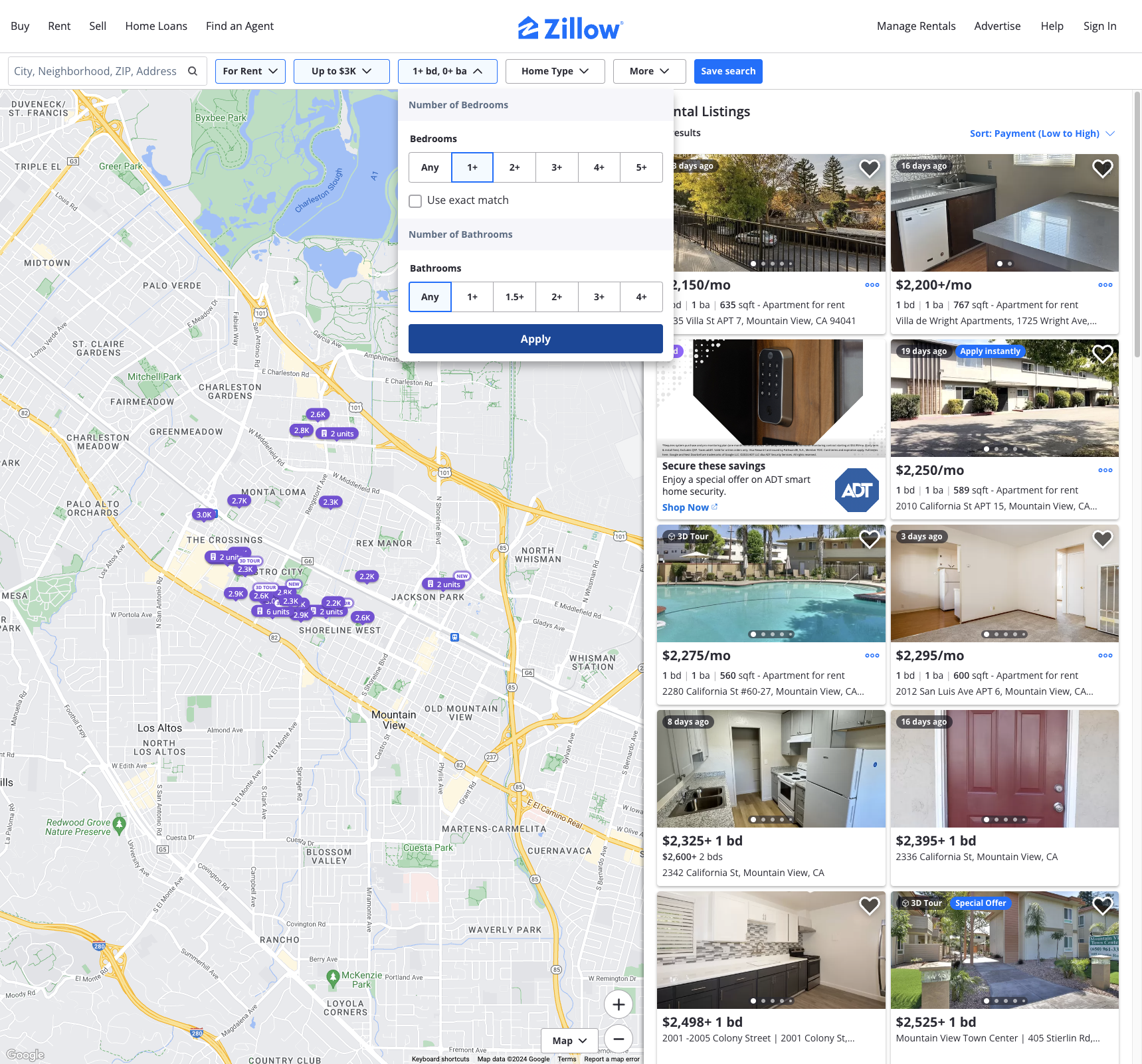Image resolution: width=1142 pixels, height=1064 pixels.
Task: Click the Redwood Grove Nature Preserve pin
Action: 120,824
